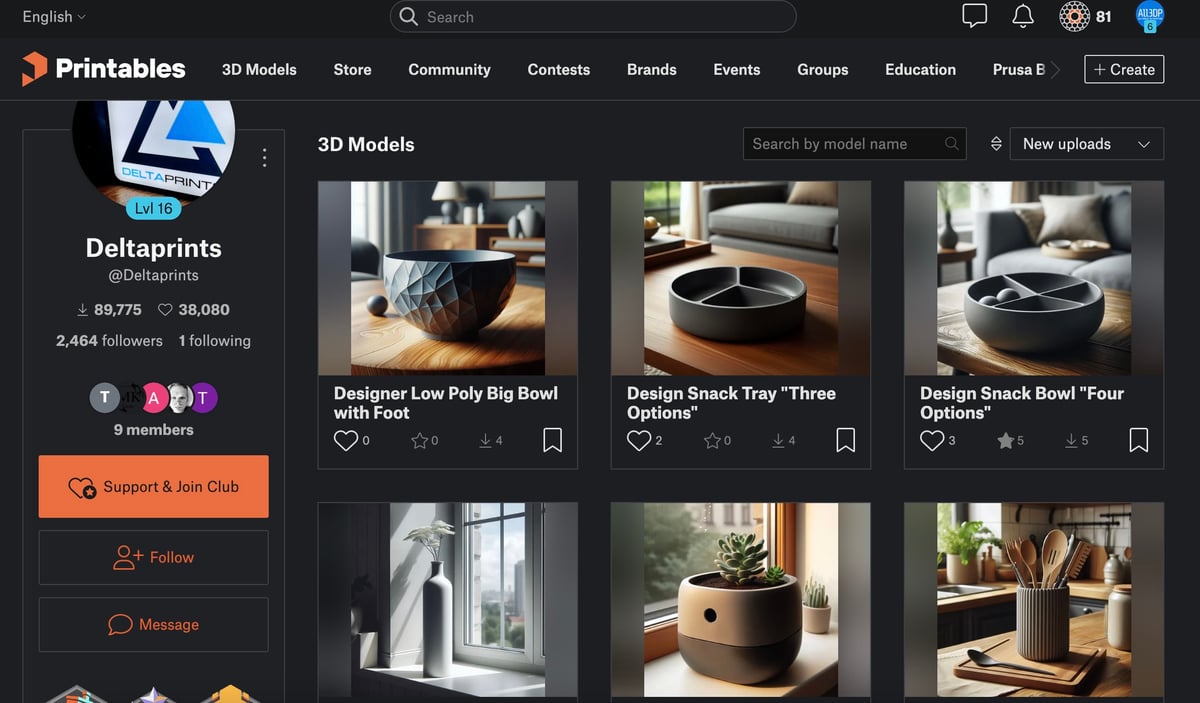Like Designer Low Poly Big Bowl with Foot
Image resolution: width=1200 pixels, height=703 pixels.
click(346, 440)
